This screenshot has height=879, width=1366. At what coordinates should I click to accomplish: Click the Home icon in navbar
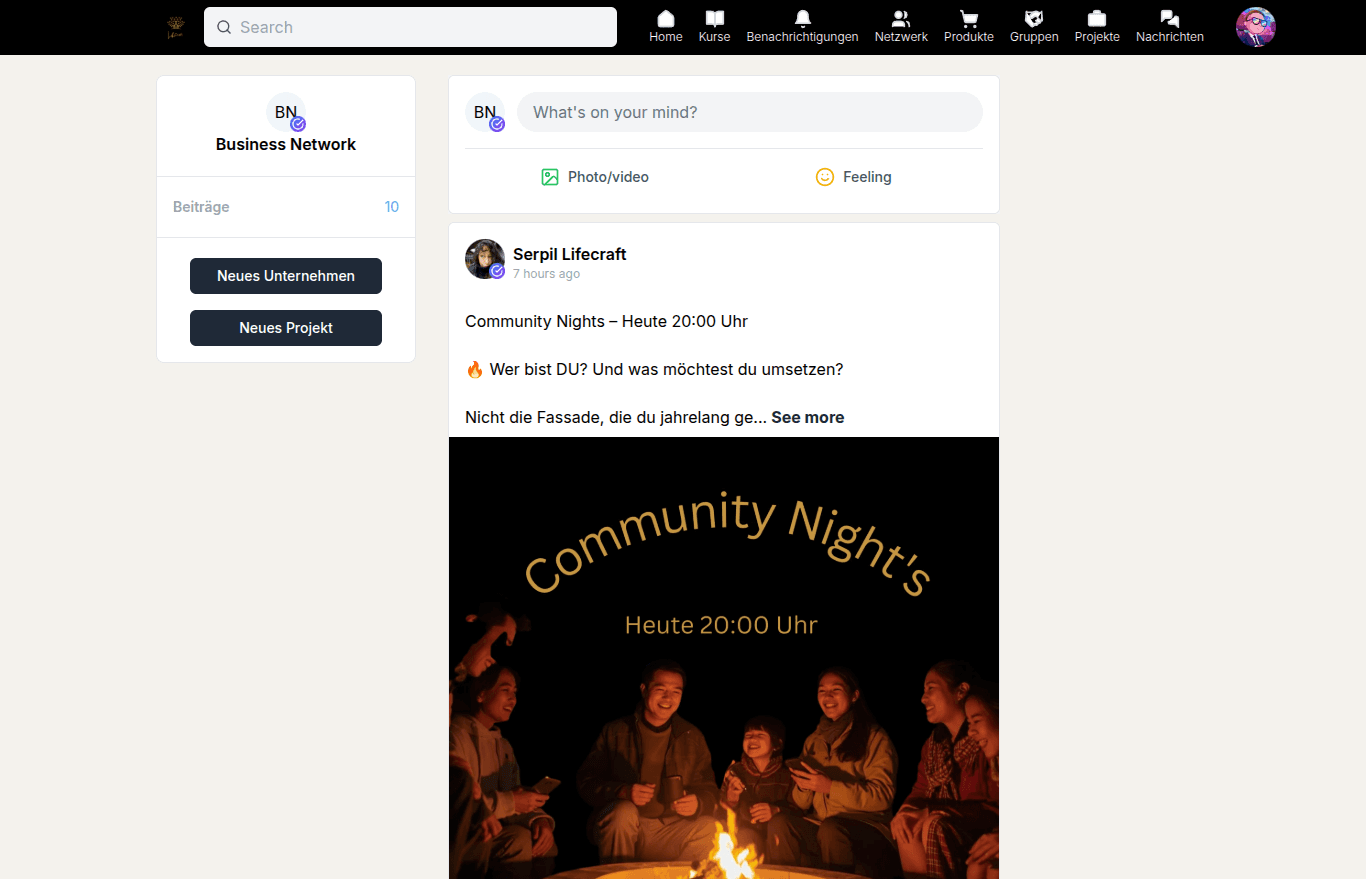pos(665,19)
